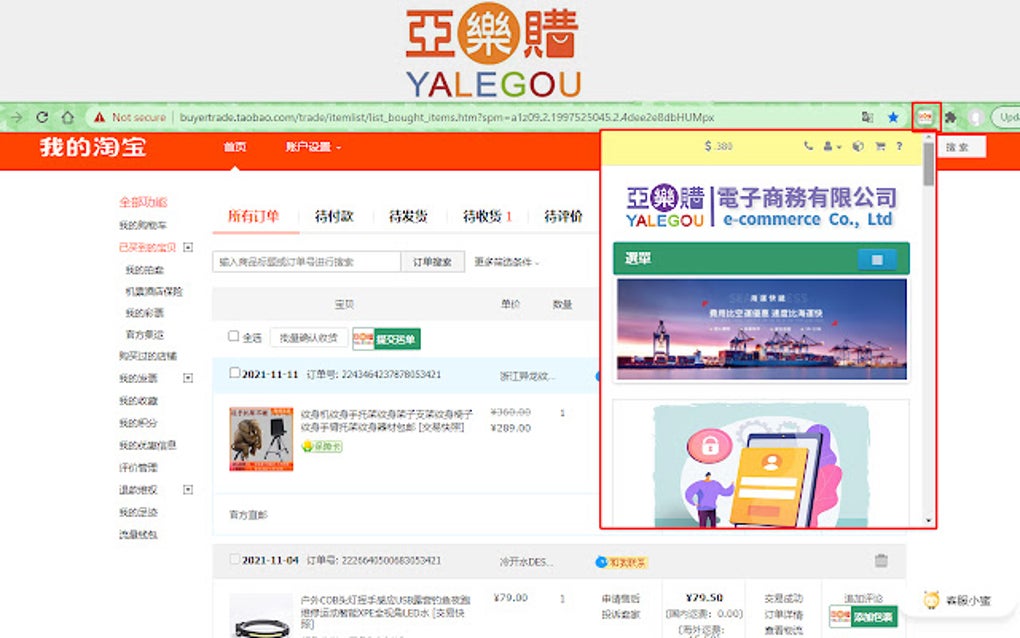Open the 首页 menu item

pos(235,147)
